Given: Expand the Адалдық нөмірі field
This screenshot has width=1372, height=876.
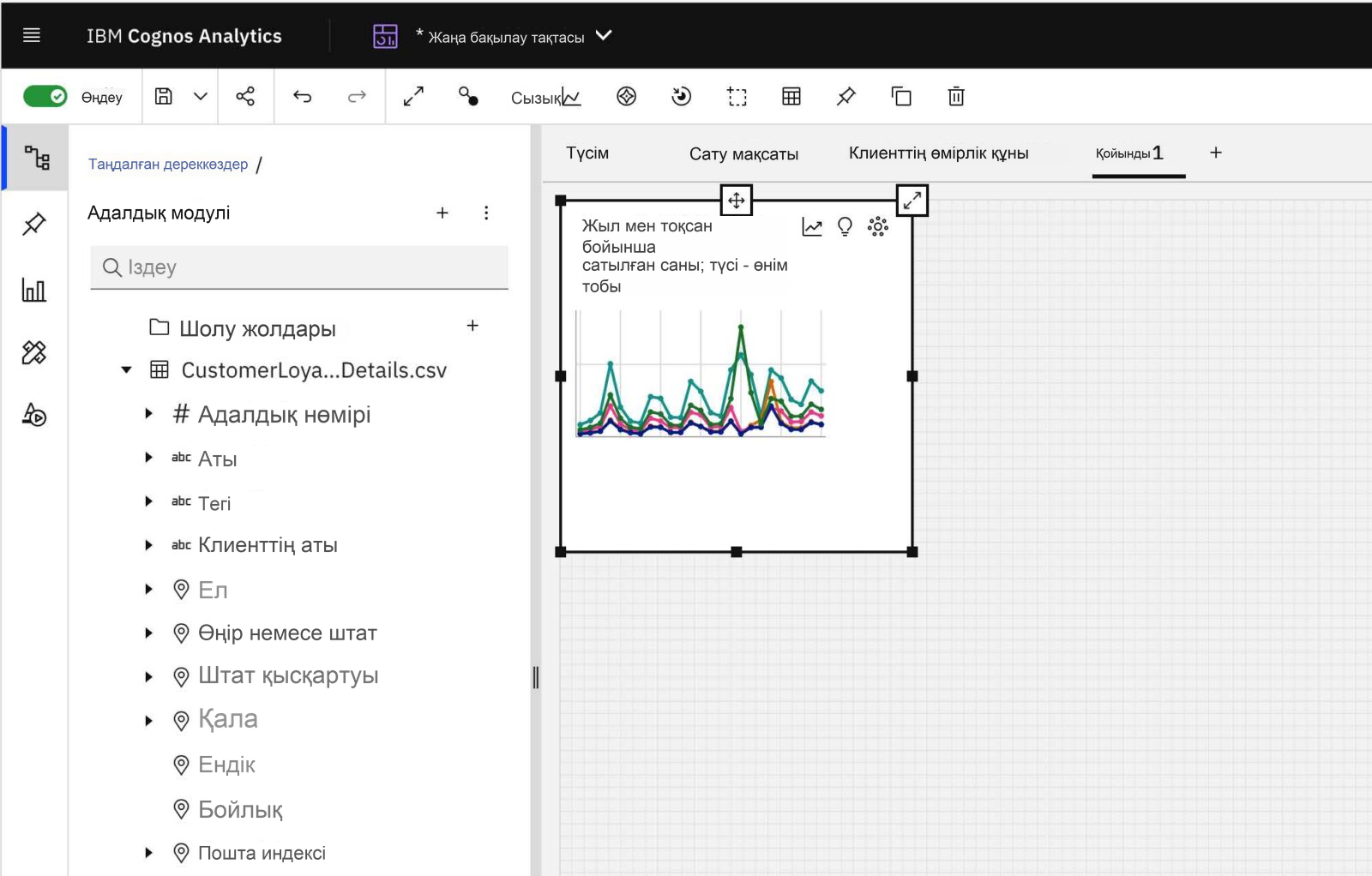Looking at the screenshot, I should click(x=148, y=414).
